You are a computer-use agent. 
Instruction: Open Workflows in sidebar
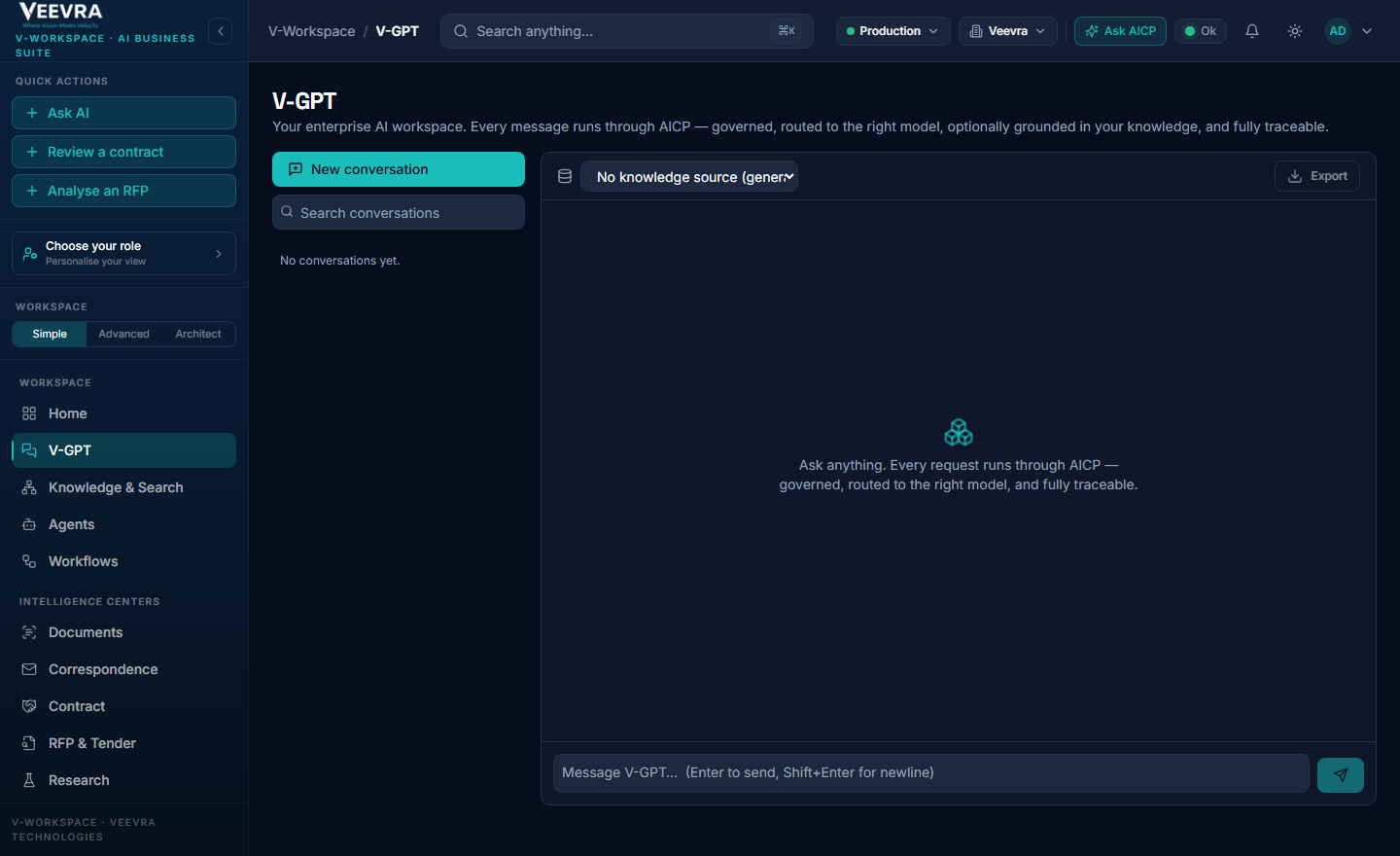click(123, 561)
